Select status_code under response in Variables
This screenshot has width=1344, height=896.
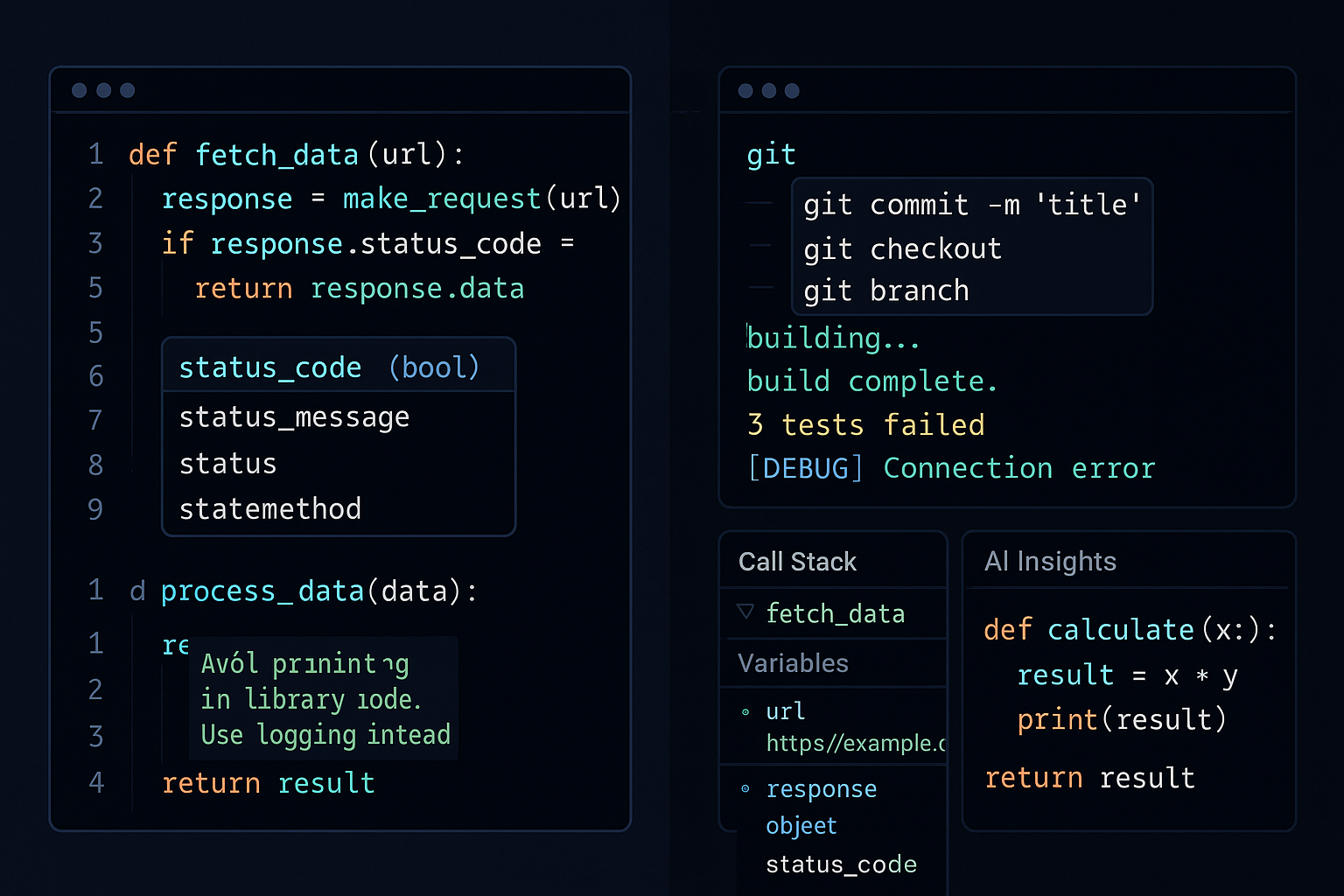(841, 864)
